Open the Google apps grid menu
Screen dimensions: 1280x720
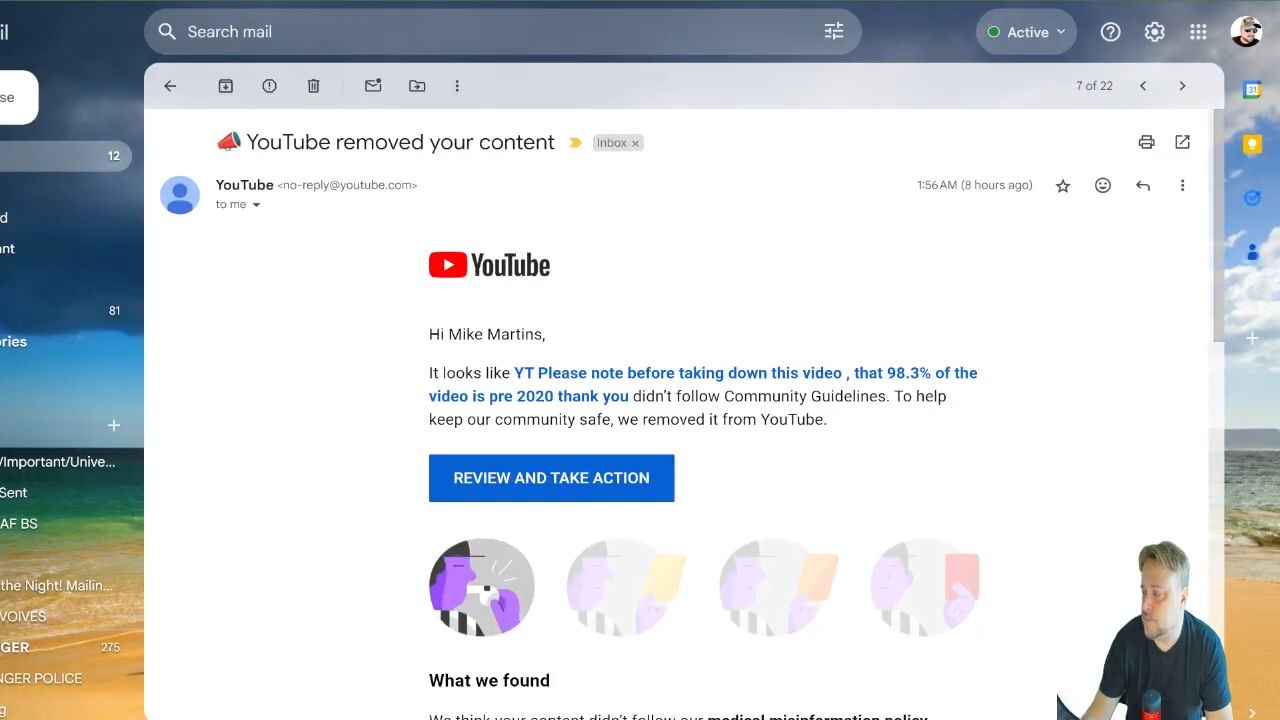coord(1198,32)
